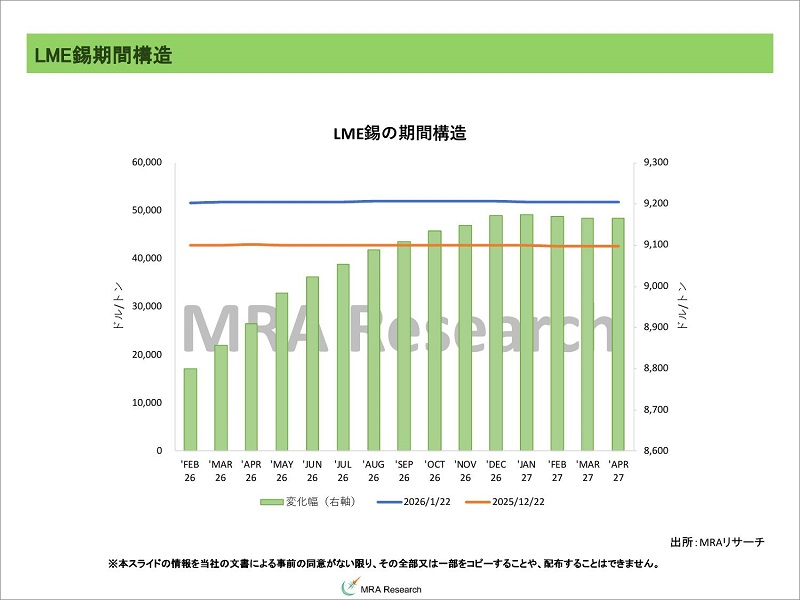Click the 'FEB 26 green bar
This screenshot has width=800, height=600.
(x=190, y=410)
